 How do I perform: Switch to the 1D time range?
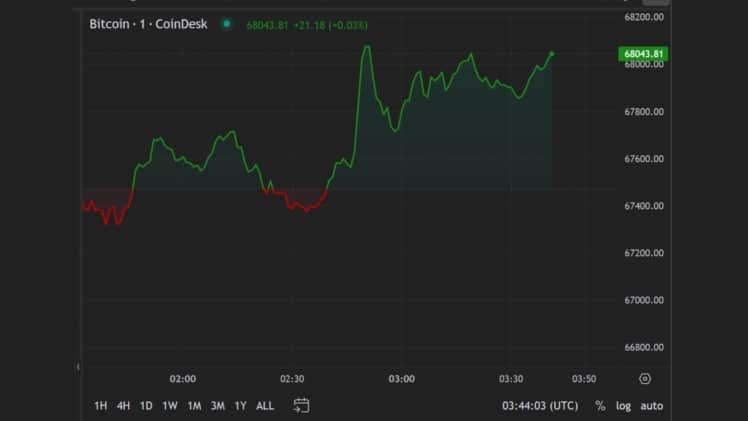pyautogui.click(x=146, y=406)
